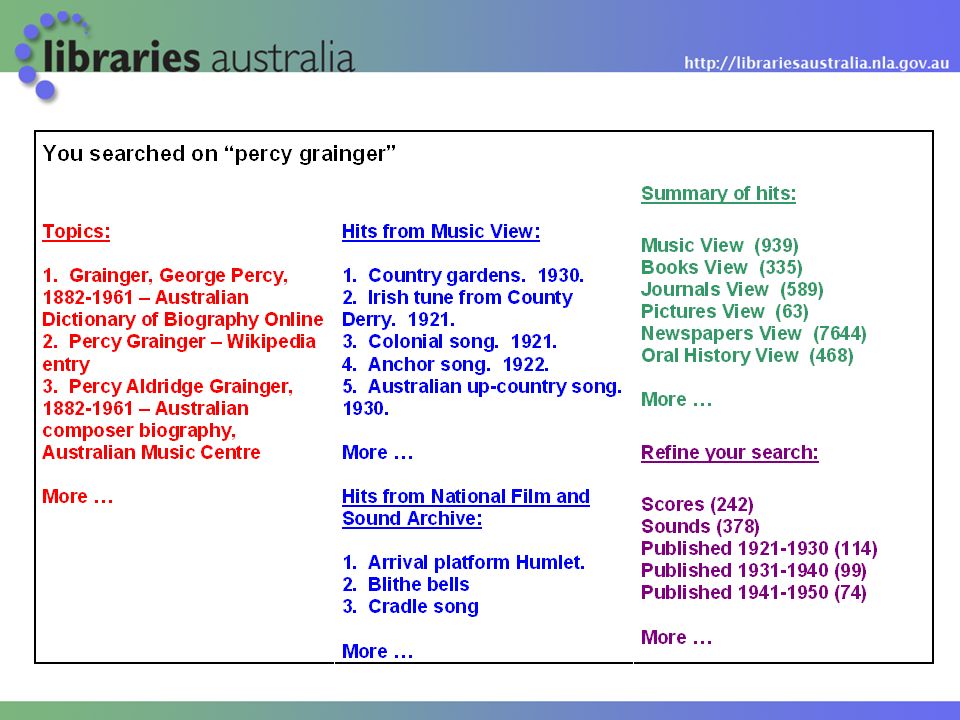Open the librariesaustralia.nla.gov.au URL

[817, 63]
